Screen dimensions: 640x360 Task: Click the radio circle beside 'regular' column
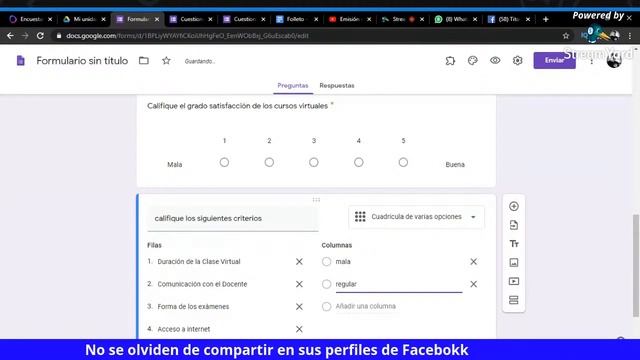click(326, 284)
